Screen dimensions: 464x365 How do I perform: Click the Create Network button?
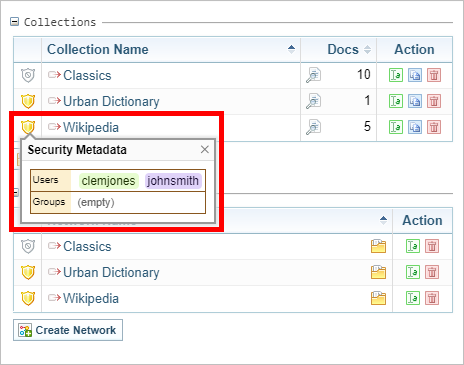coord(68,330)
